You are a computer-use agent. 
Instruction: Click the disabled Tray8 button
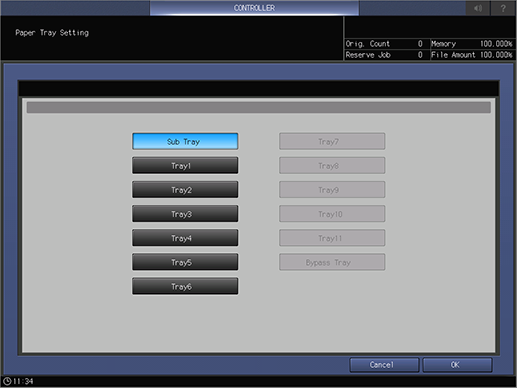(332, 166)
